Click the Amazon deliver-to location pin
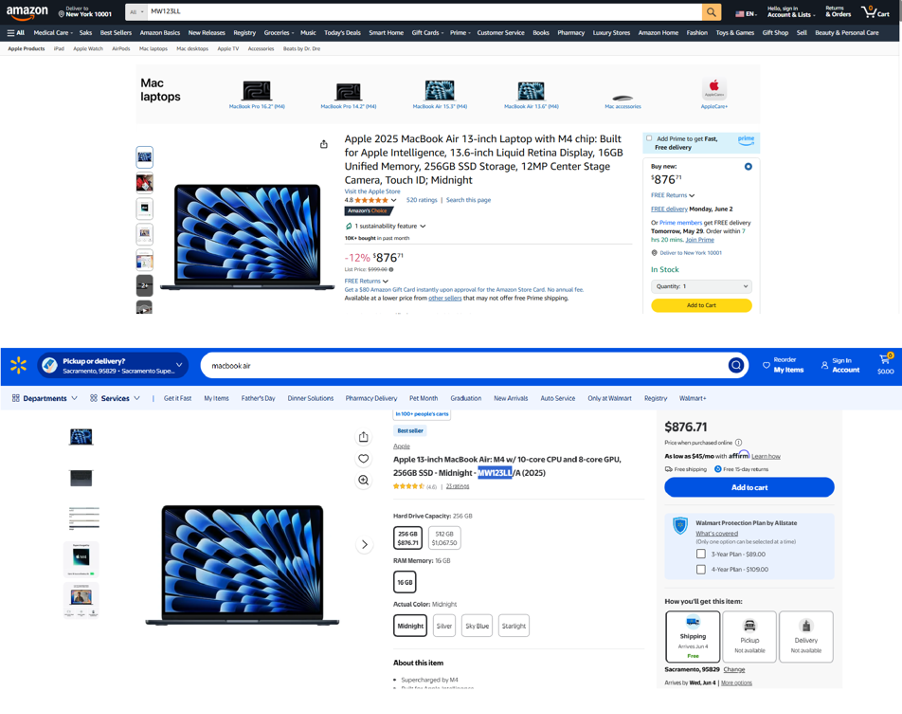902x714 pixels. point(61,14)
